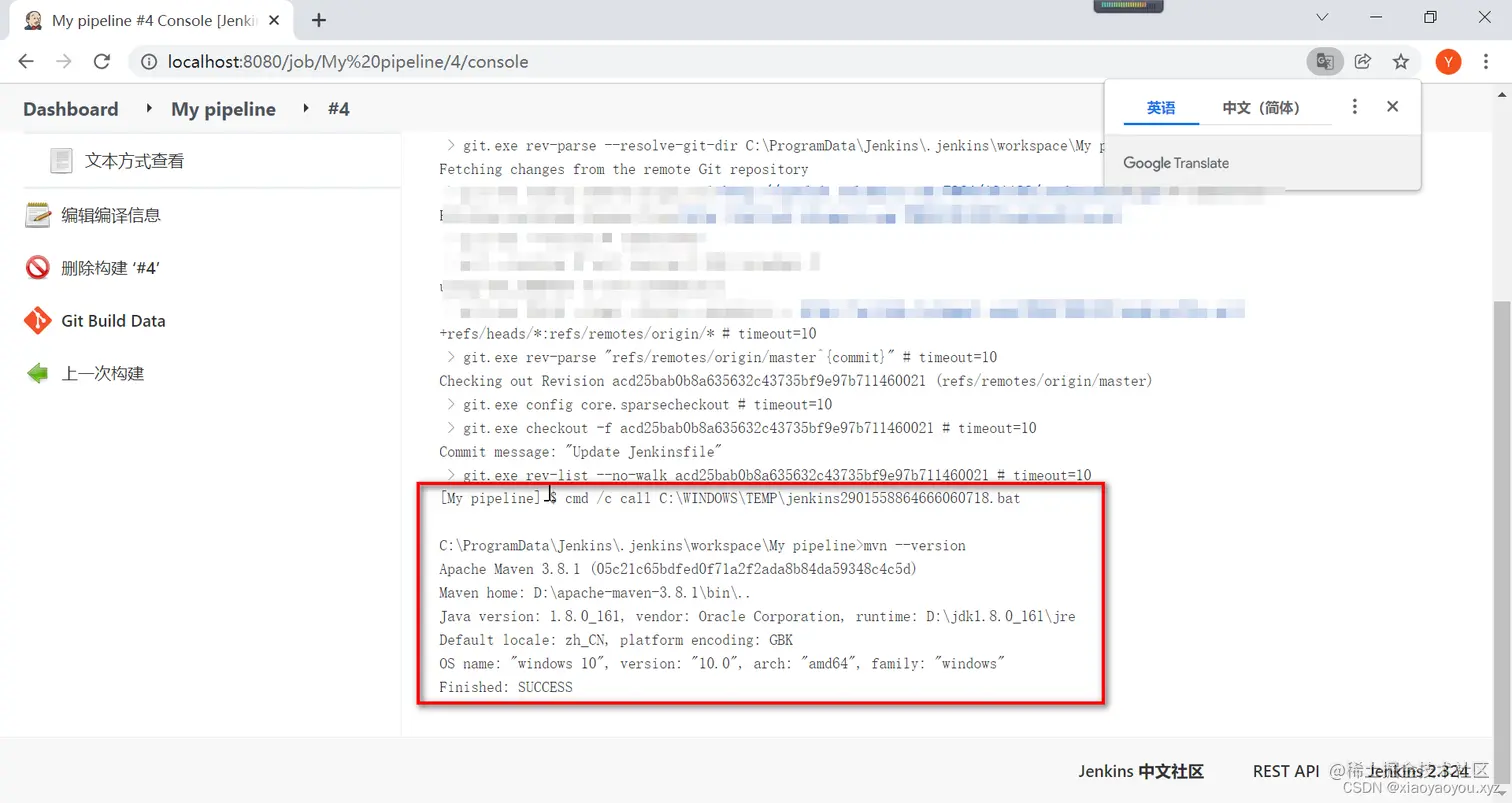Click the '+refs/heads/*:refs/remotes/origin/*' line
The height and width of the screenshot is (803, 1512).
tap(628, 334)
